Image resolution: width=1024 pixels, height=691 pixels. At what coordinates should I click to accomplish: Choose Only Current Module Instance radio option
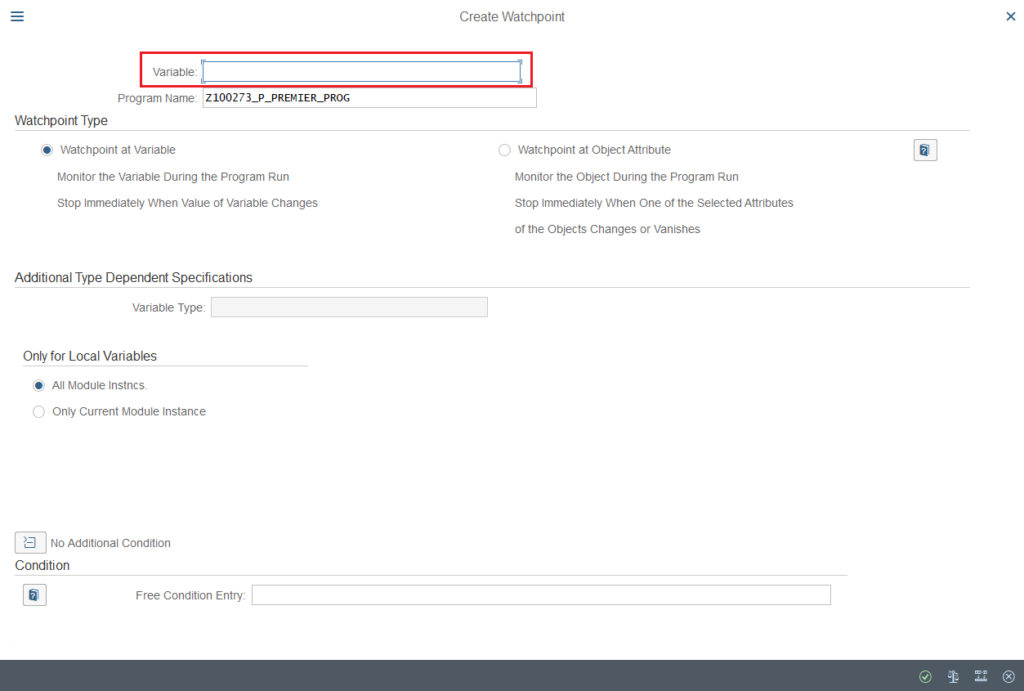(39, 411)
